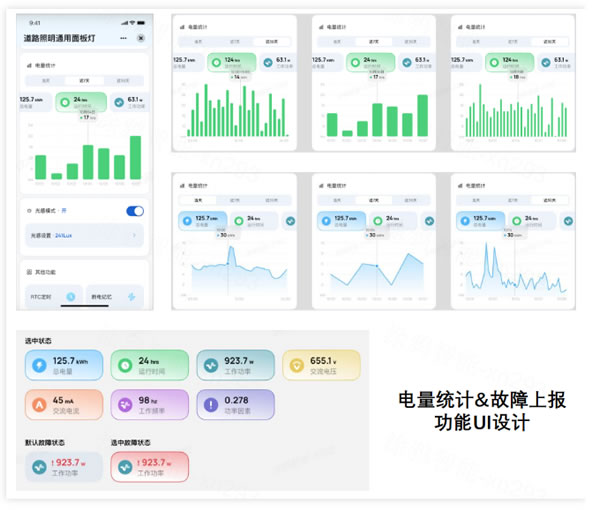This screenshot has width=600, height=512.
Task: Click the purple 工作频率 98 hz card icon
Action: [125, 404]
